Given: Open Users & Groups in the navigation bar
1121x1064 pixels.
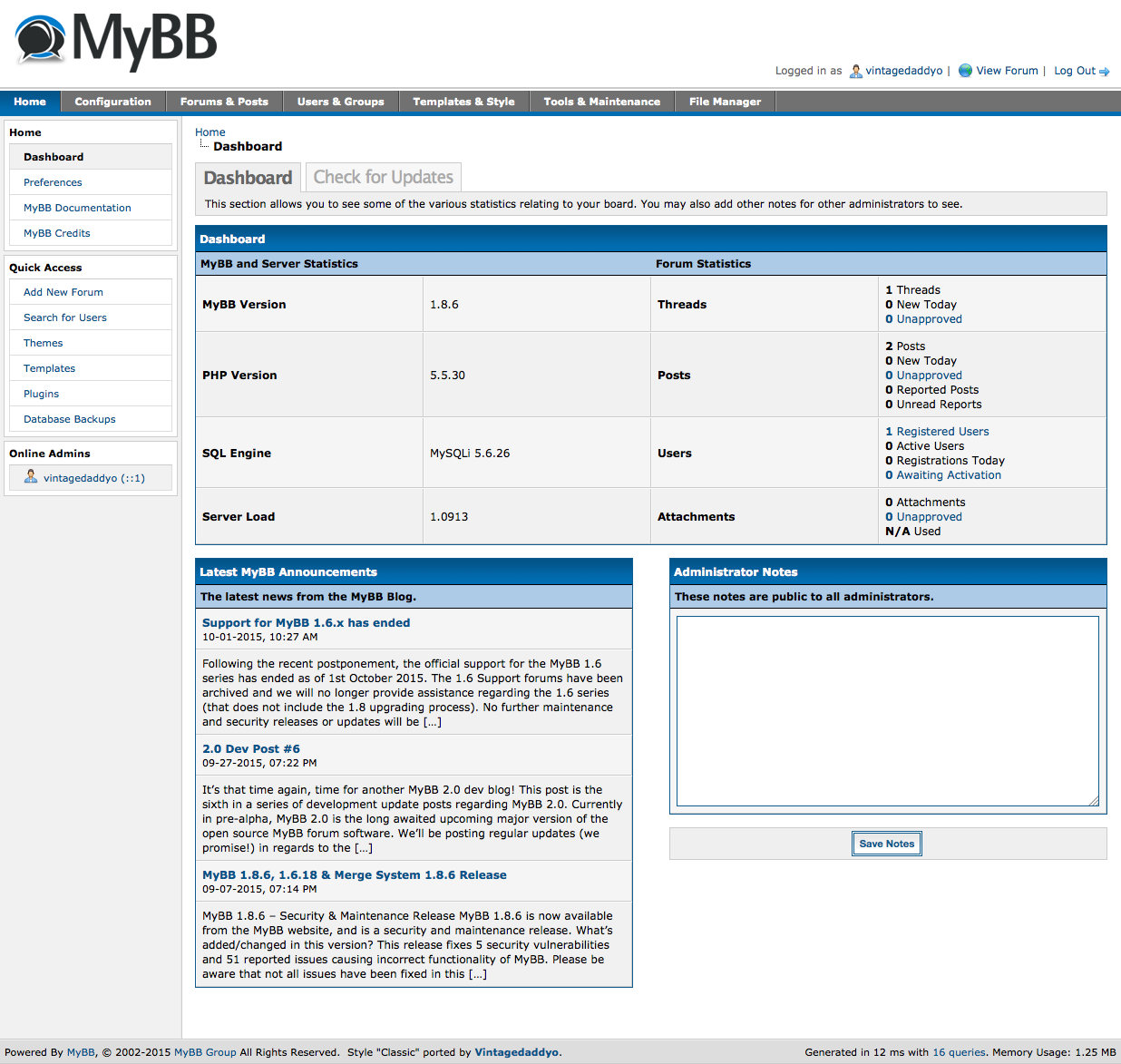Looking at the screenshot, I should point(340,102).
